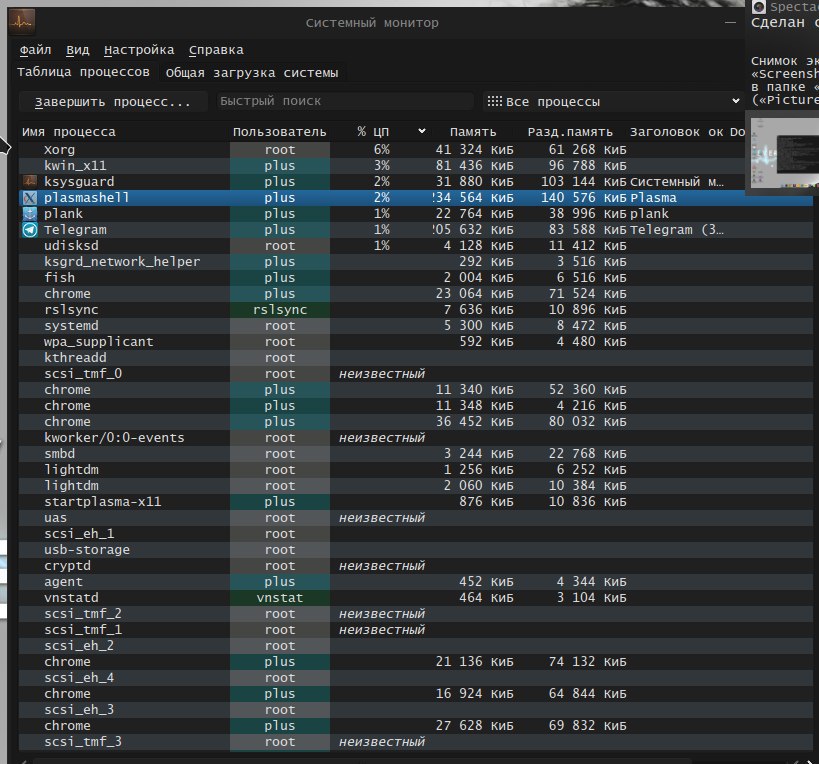Open the Все процессы filter dropdown
The width and height of the screenshot is (819, 764).
point(613,101)
